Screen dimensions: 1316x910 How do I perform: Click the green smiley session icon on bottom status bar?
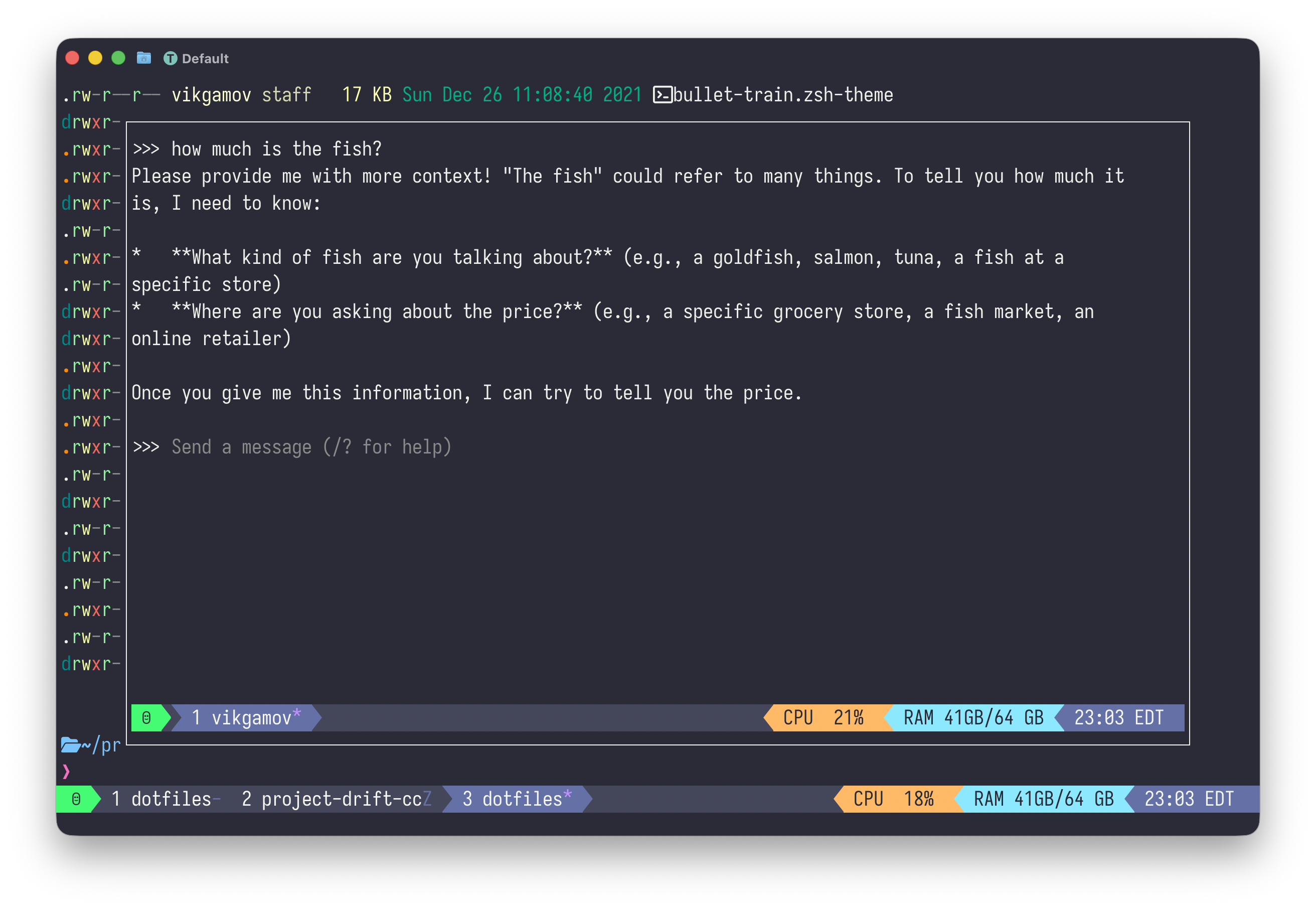click(77, 799)
